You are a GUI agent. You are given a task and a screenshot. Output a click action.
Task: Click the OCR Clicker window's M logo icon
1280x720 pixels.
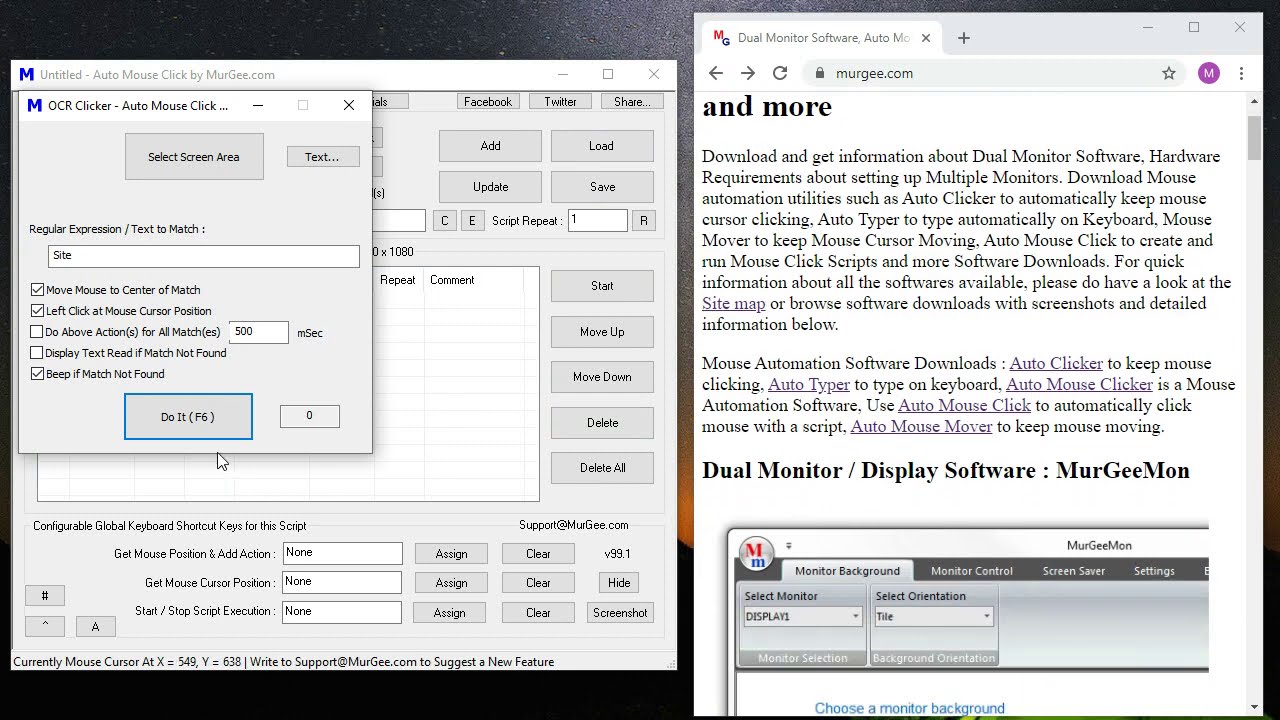point(34,105)
